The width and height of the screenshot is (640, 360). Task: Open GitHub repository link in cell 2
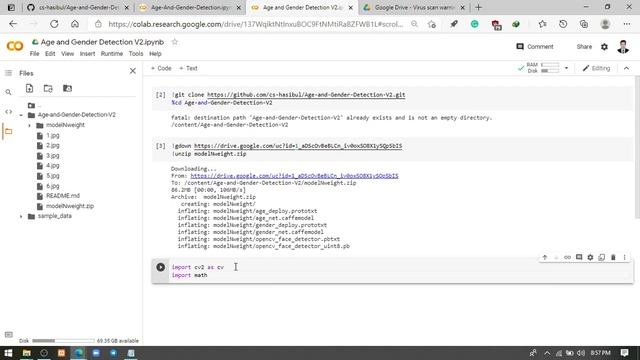click(x=306, y=95)
